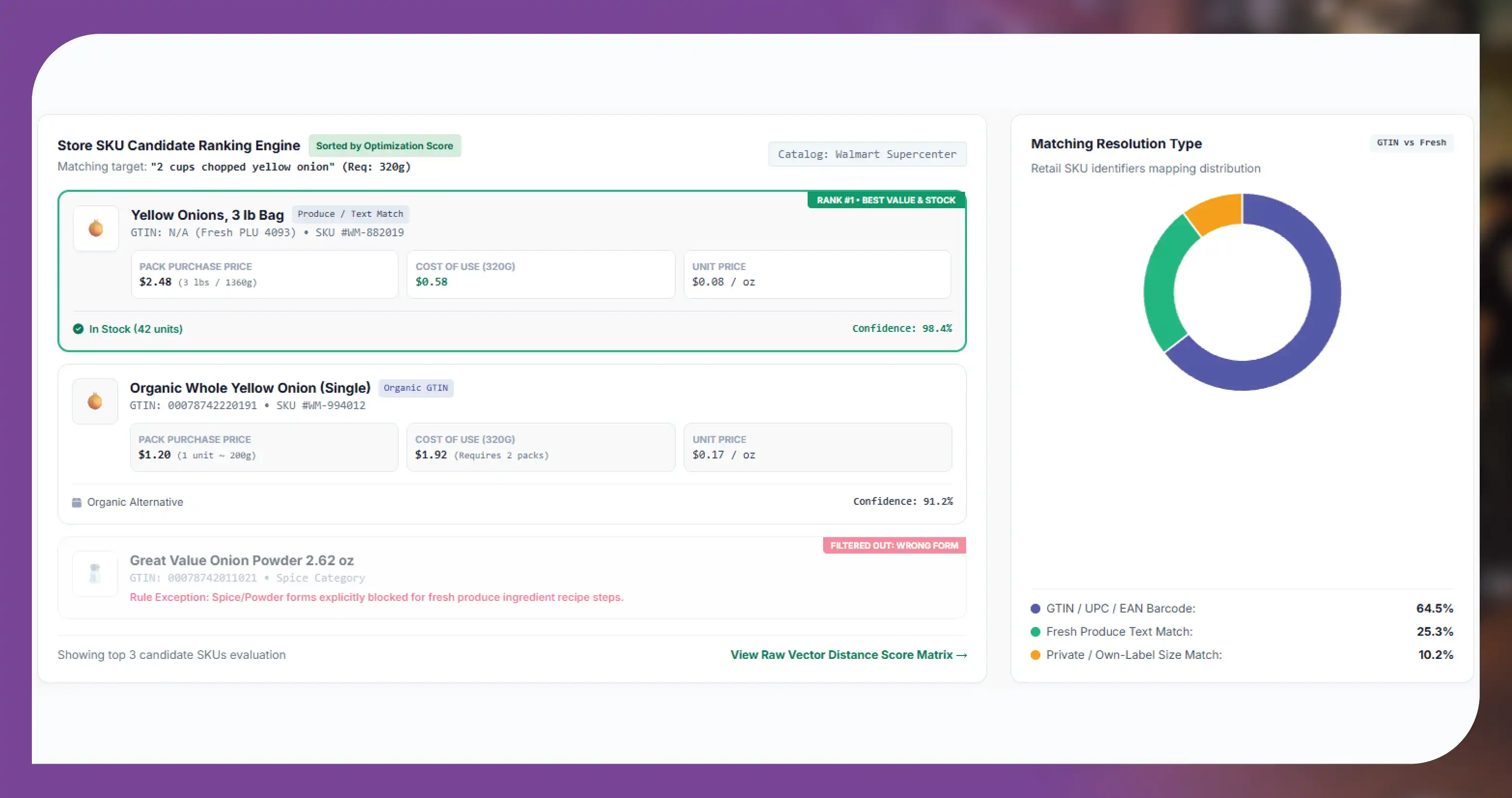The image size is (1512, 798).
Task: Click the Produce / Text Match tag
Action: click(350, 214)
